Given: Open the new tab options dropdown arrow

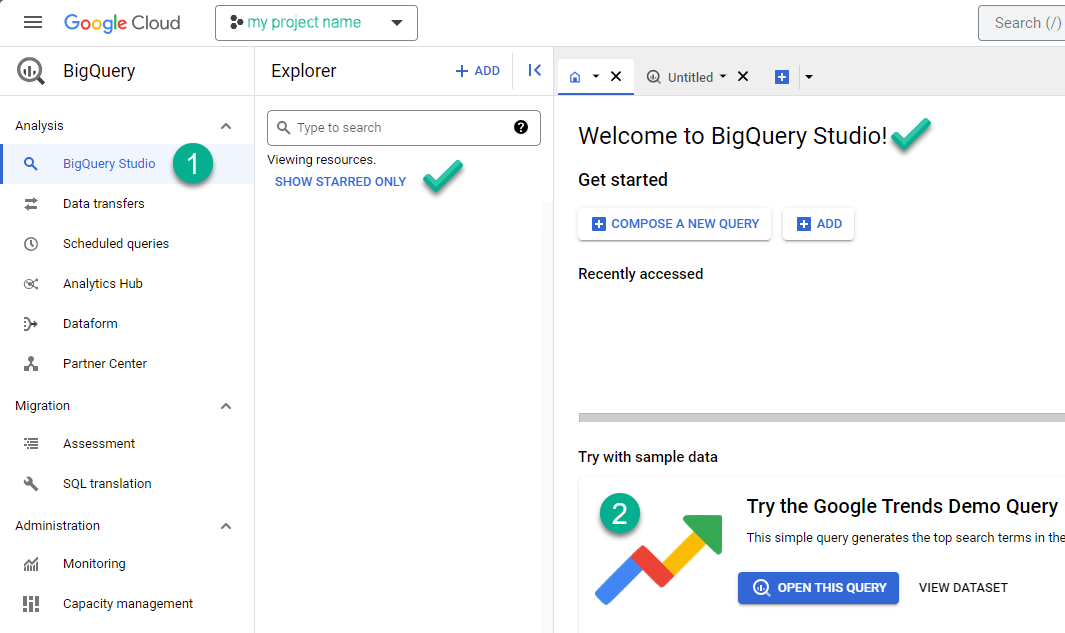Looking at the screenshot, I should pos(809,77).
